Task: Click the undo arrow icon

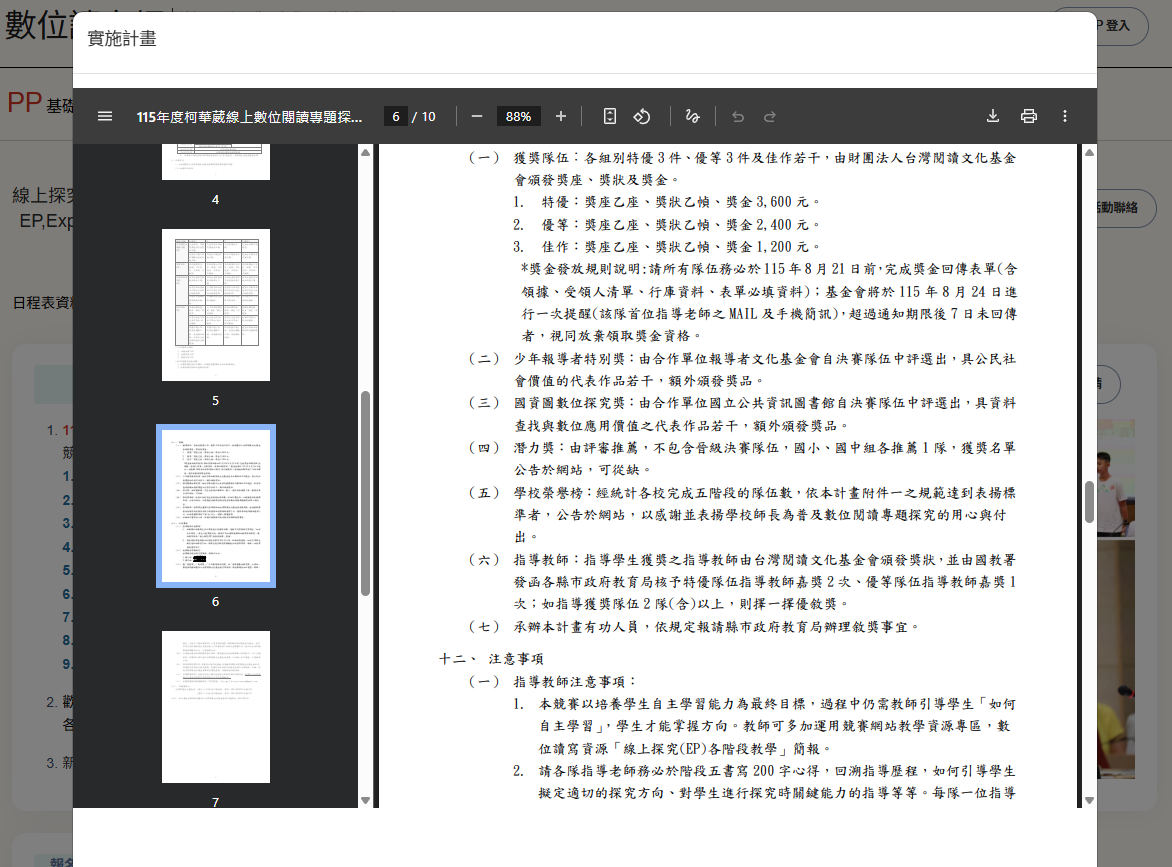Action: click(x=738, y=116)
